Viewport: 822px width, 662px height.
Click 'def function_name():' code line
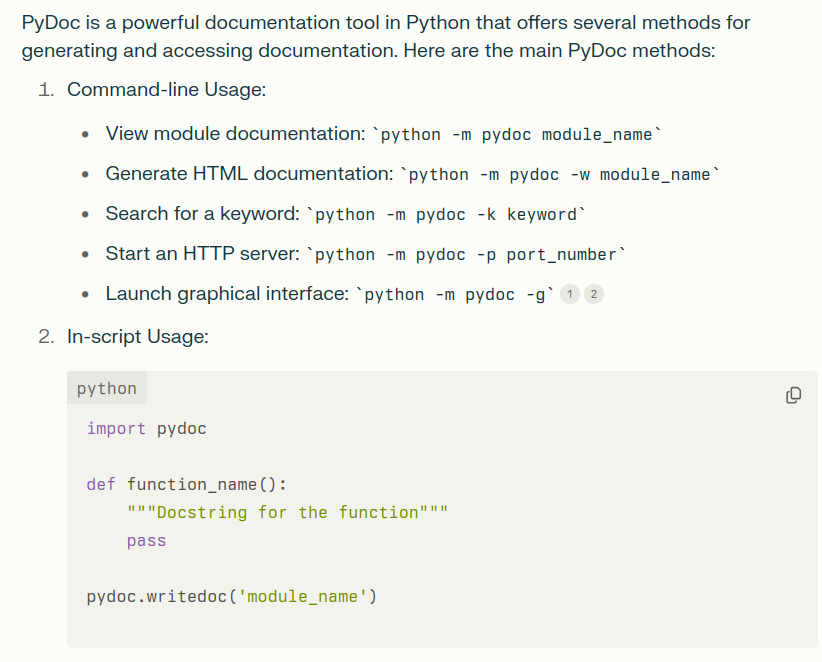point(187,484)
